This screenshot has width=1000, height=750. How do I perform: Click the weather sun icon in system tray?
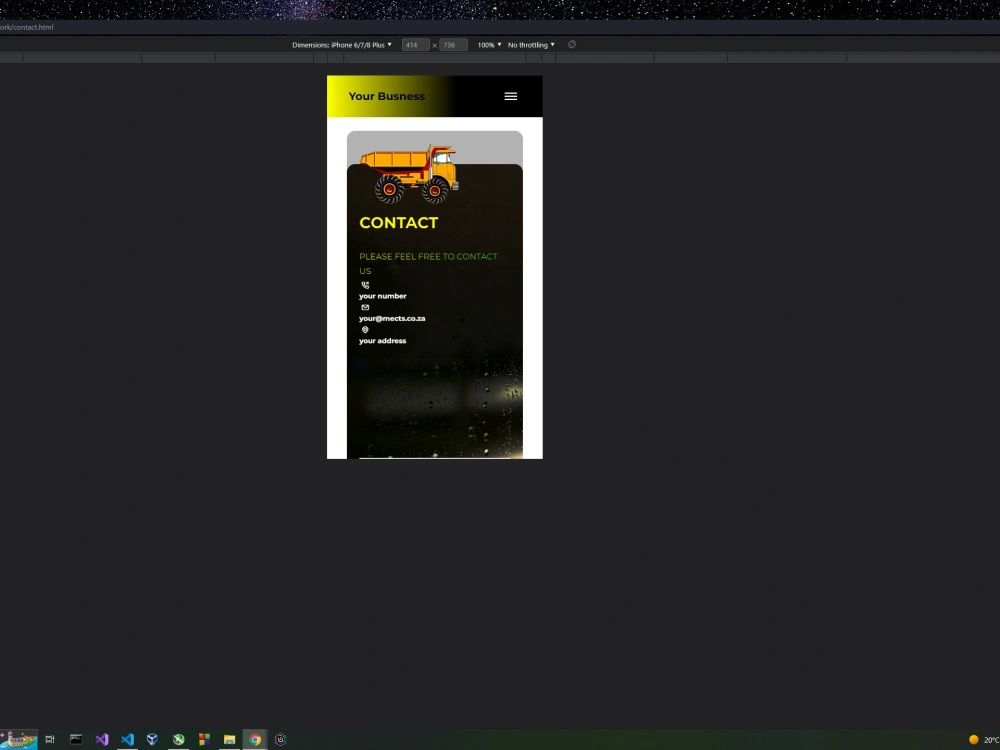pos(974,740)
